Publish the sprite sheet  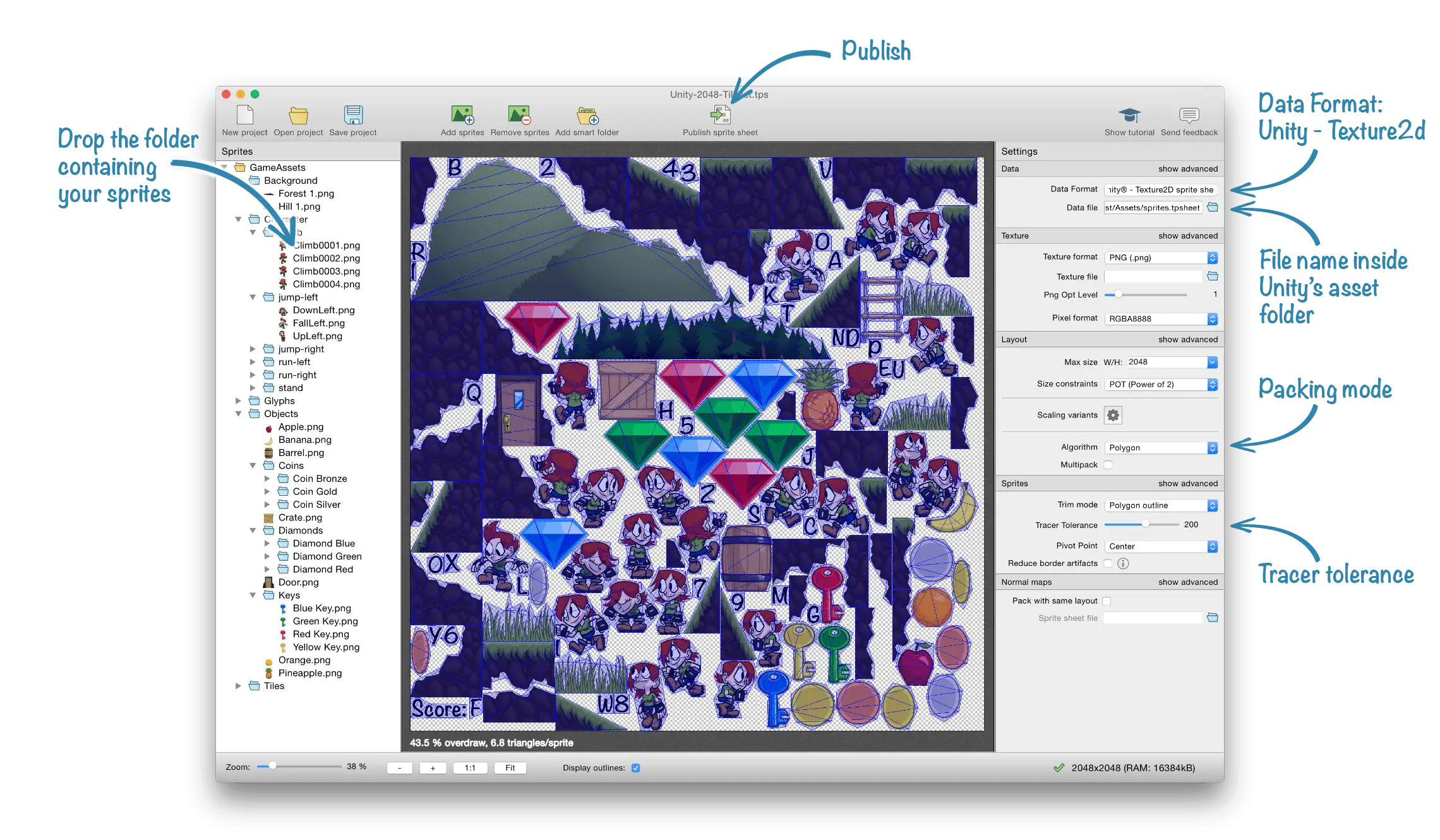(720, 115)
